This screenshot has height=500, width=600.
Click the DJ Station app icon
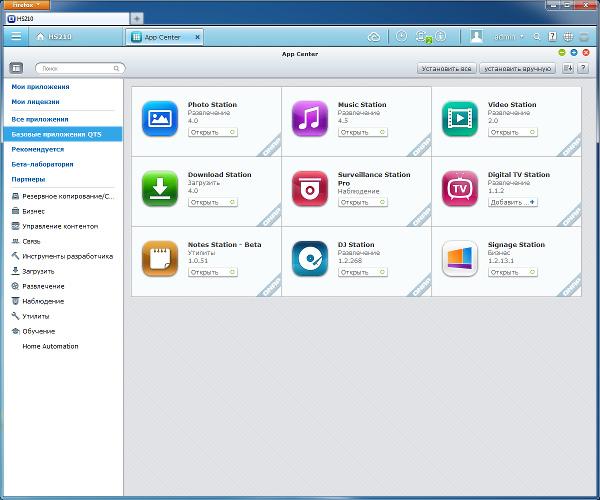310,258
